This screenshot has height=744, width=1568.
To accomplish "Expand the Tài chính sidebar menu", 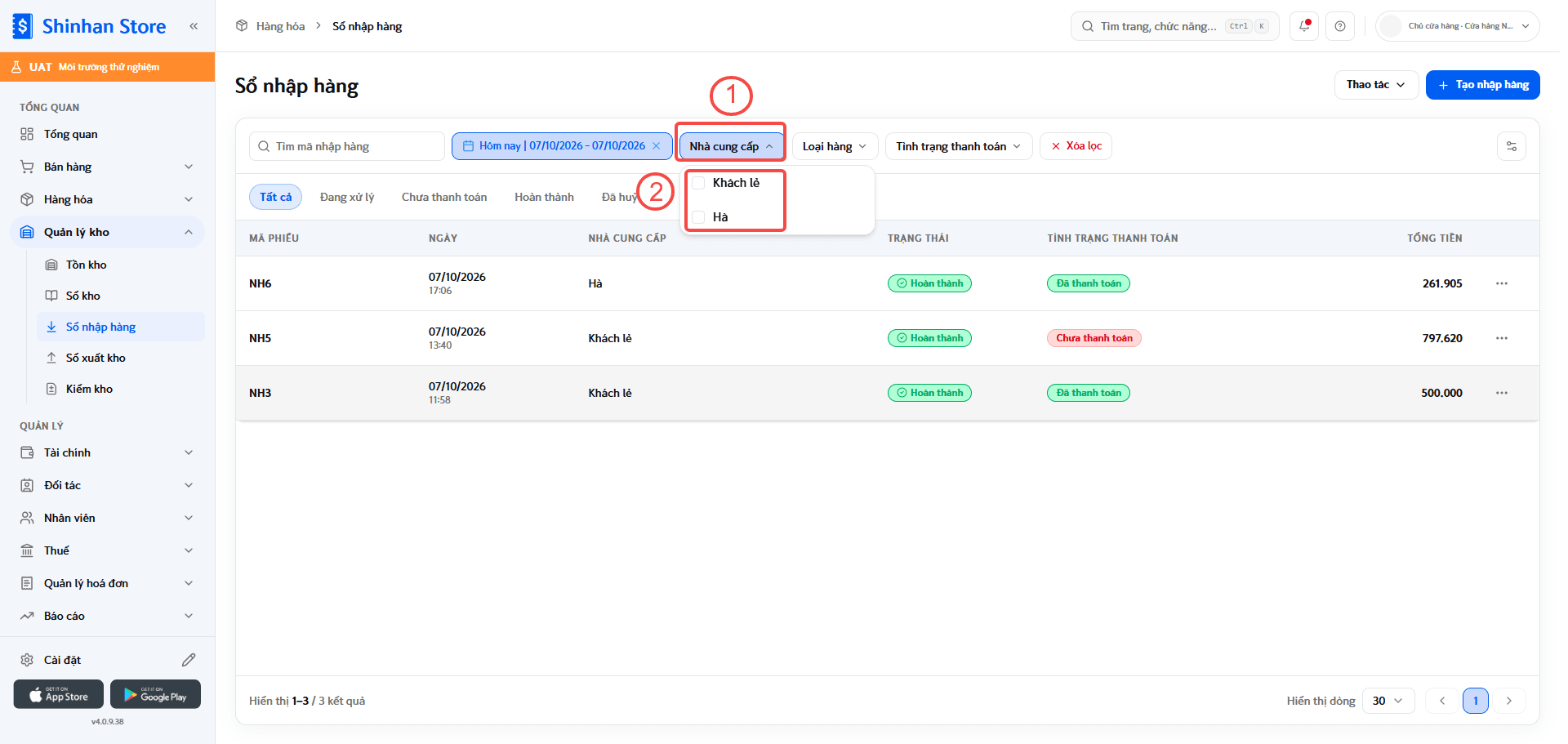I will pyautogui.click(x=108, y=452).
